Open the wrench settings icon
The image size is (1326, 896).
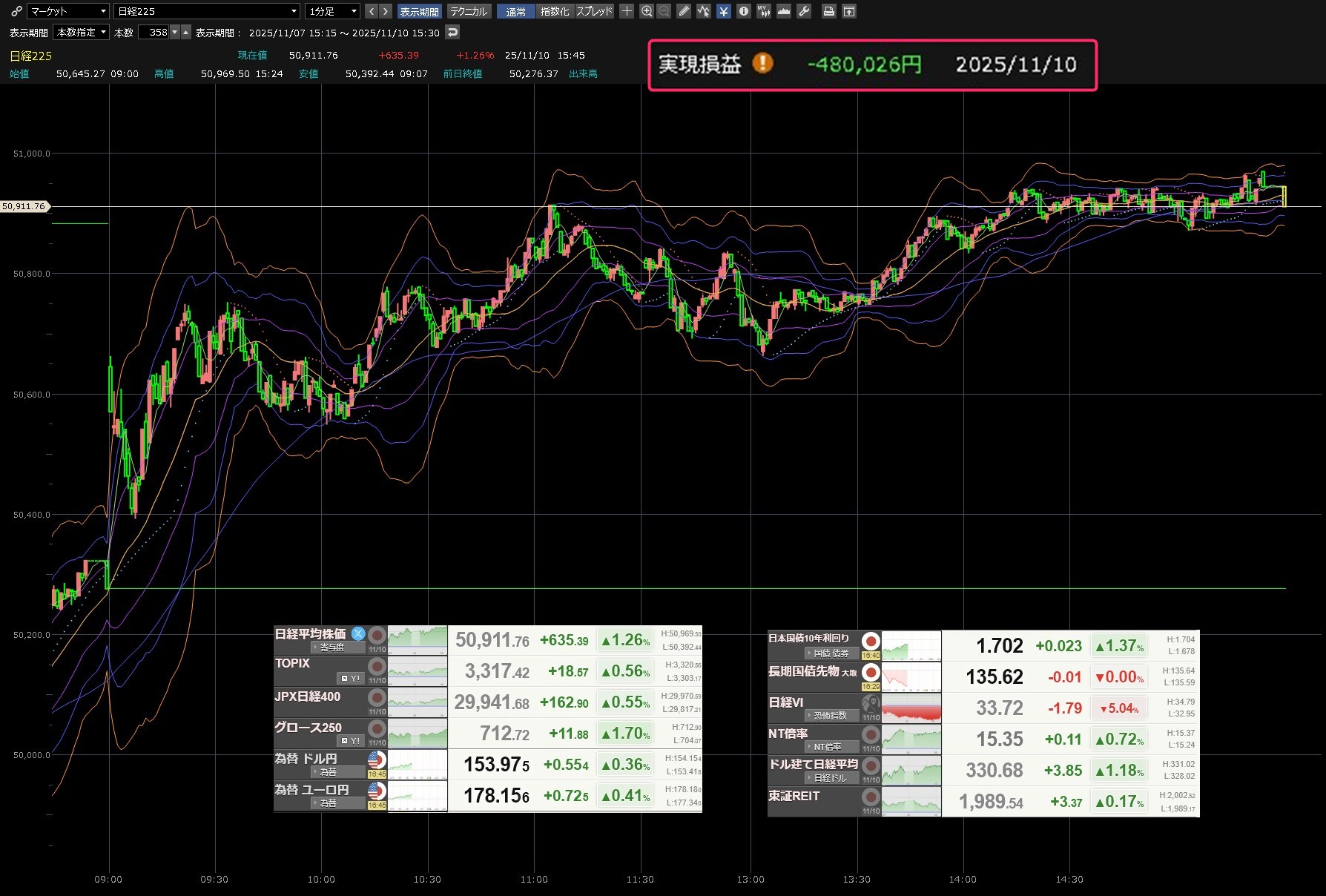[804, 11]
